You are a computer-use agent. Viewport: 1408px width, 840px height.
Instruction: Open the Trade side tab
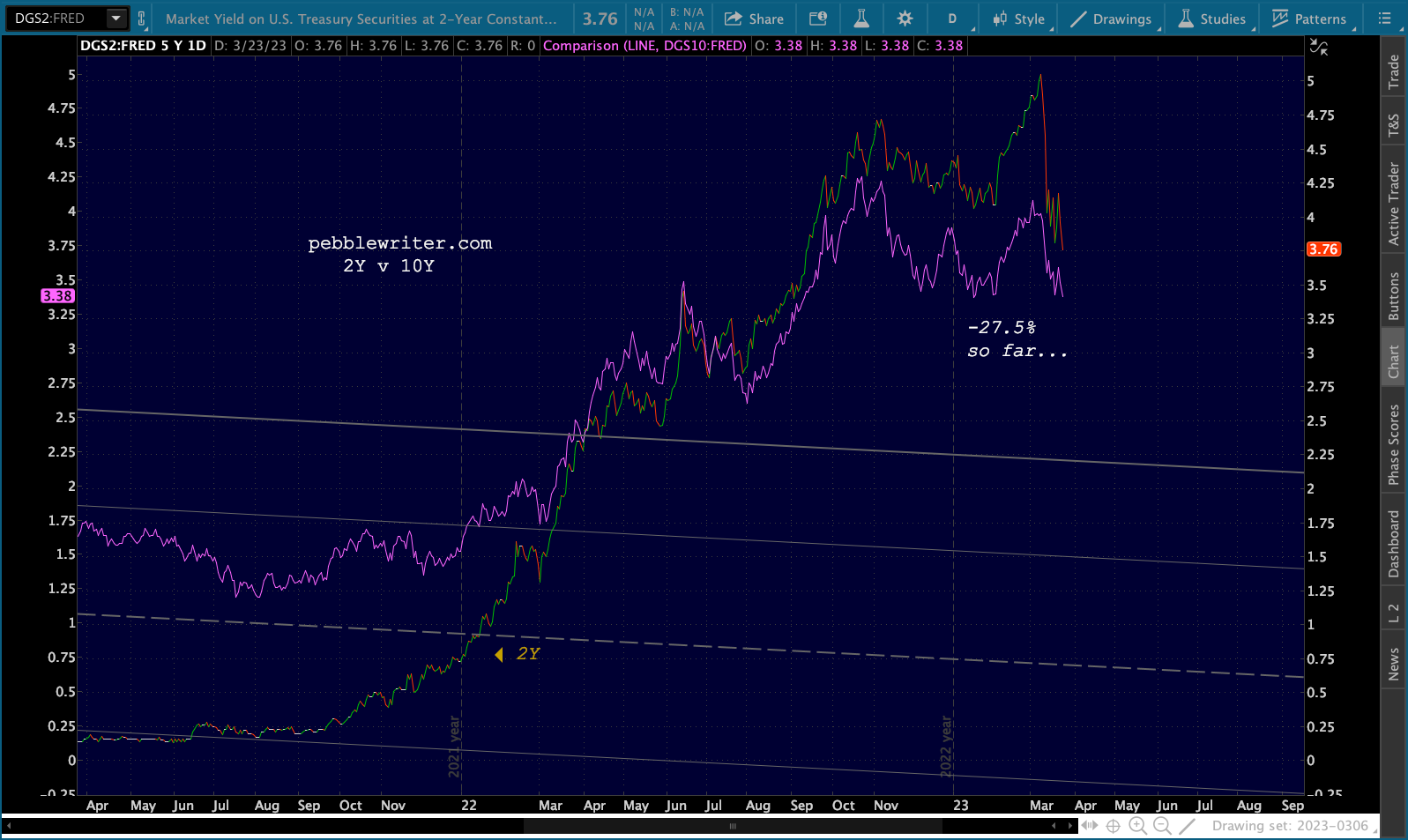(1394, 71)
